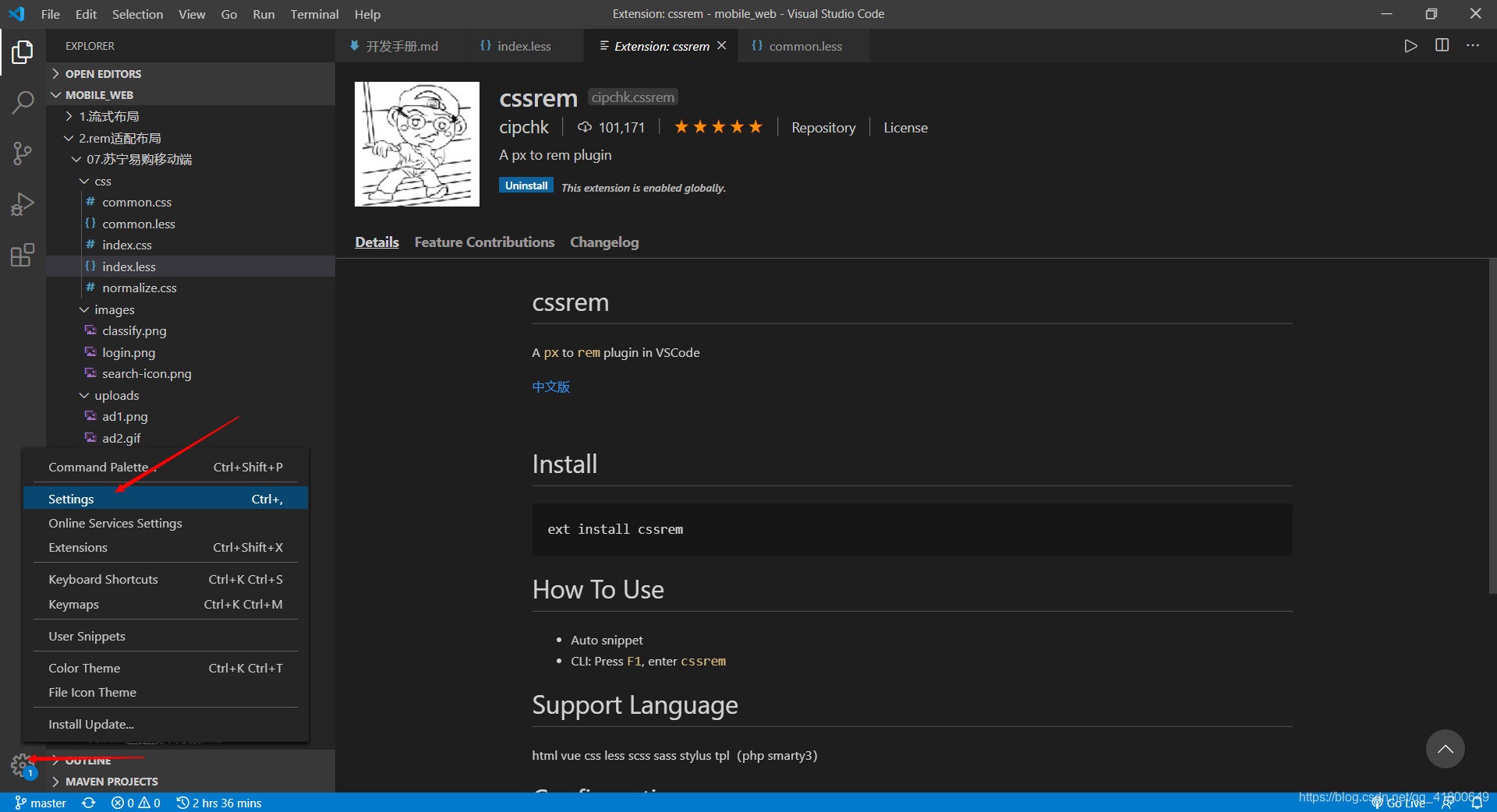Viewport: 1497px width, 812px height.
Task: Open the Changelog tab
Action: (604, 242)
